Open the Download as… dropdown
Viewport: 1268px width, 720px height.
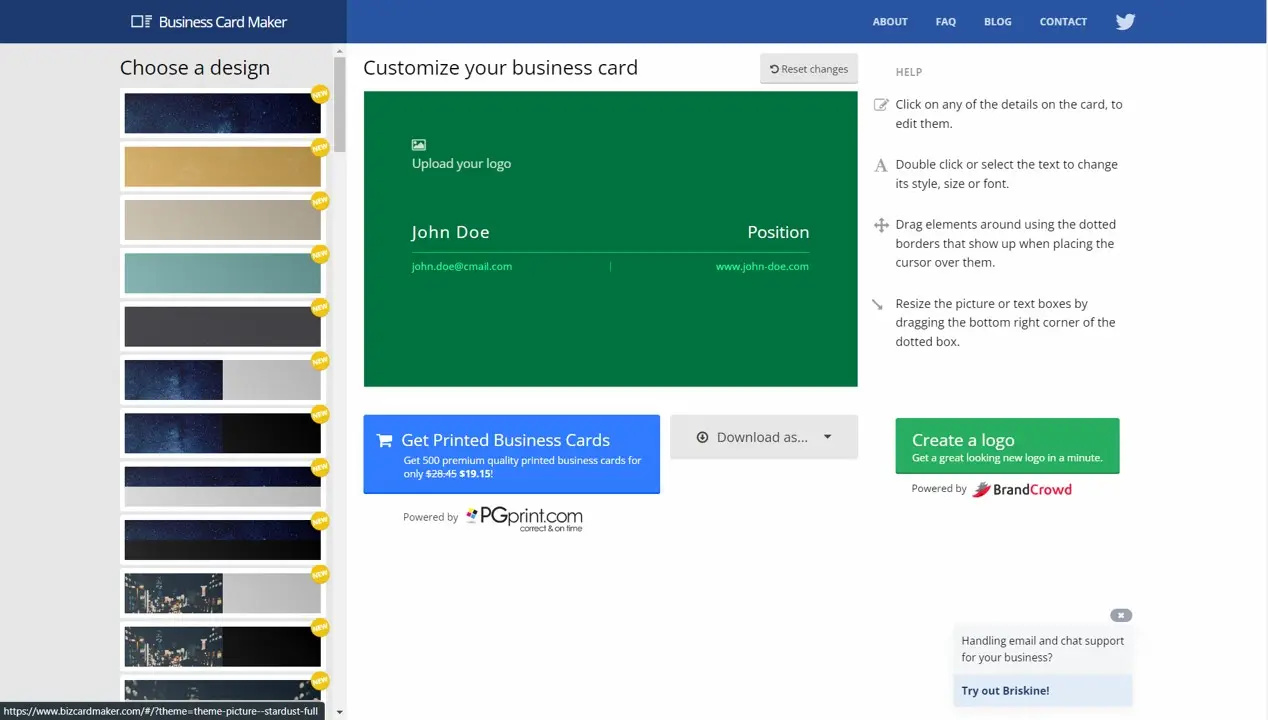click(764, 437)
